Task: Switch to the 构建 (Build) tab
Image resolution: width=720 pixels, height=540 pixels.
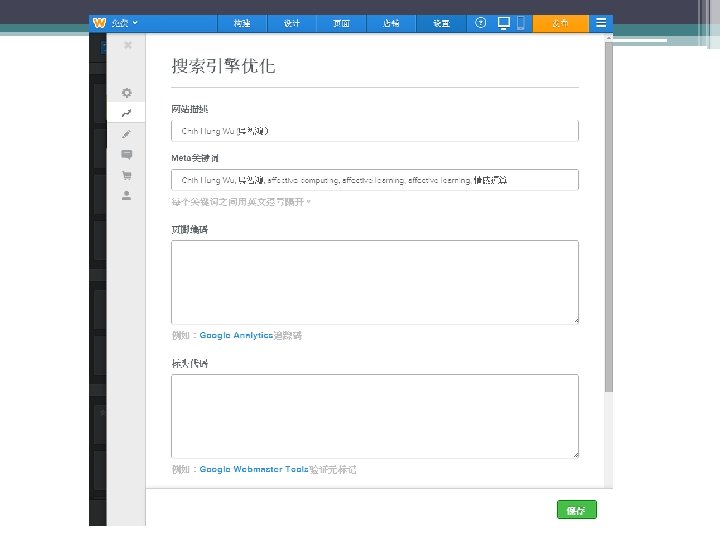Action: point(242,23)
